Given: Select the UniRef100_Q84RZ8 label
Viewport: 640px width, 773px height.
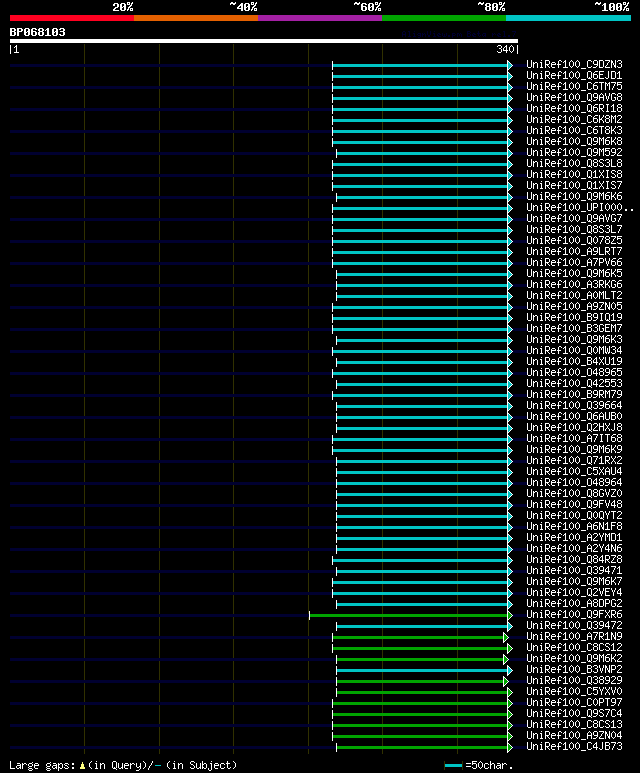Looking at the screenshot, I should pos(574,560).
